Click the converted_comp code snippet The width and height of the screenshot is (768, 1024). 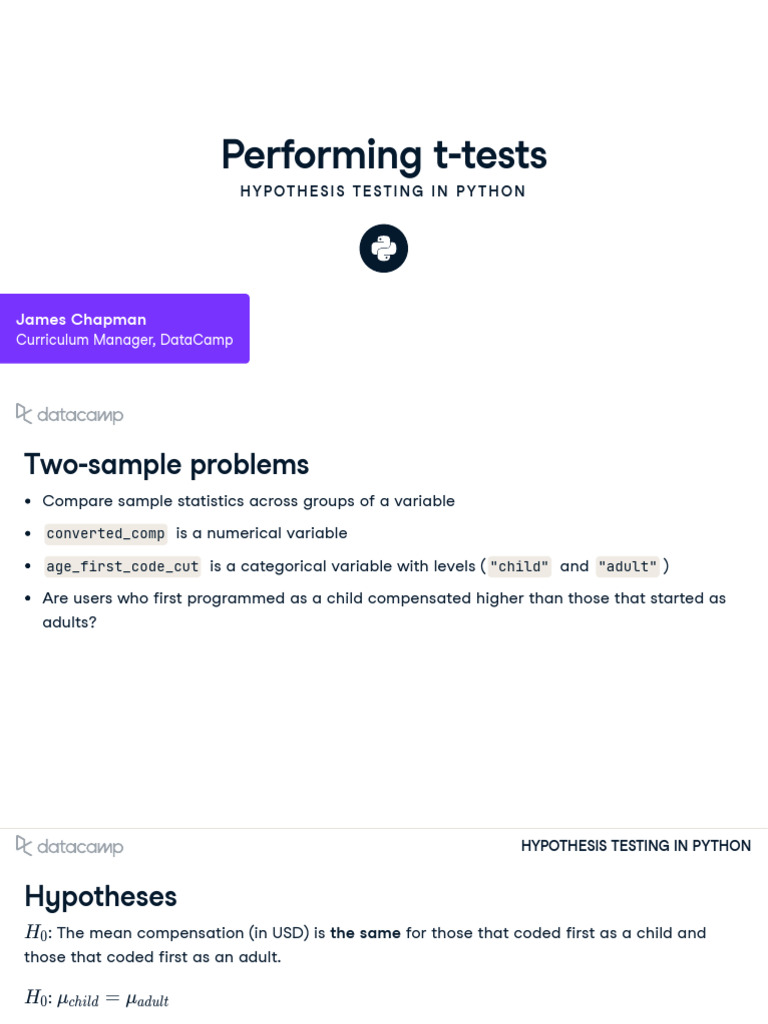[x=106, y=533]
